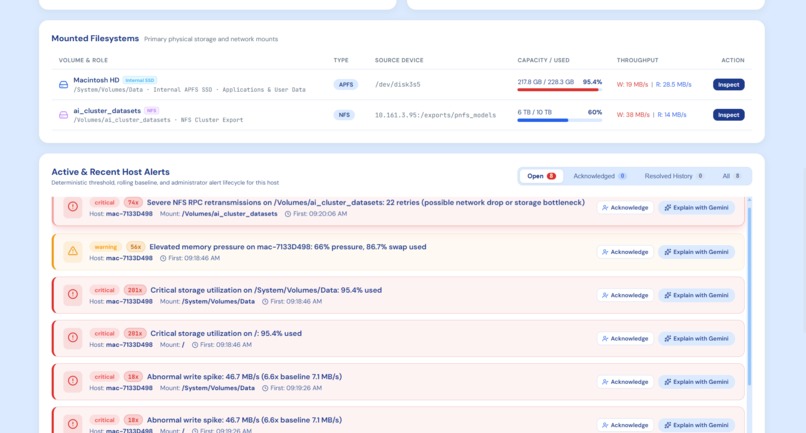Click the 'R: 14 MB/s' throughput value
Screen dimensions: 806x433
pyautogui.click(x=671, y=115)
